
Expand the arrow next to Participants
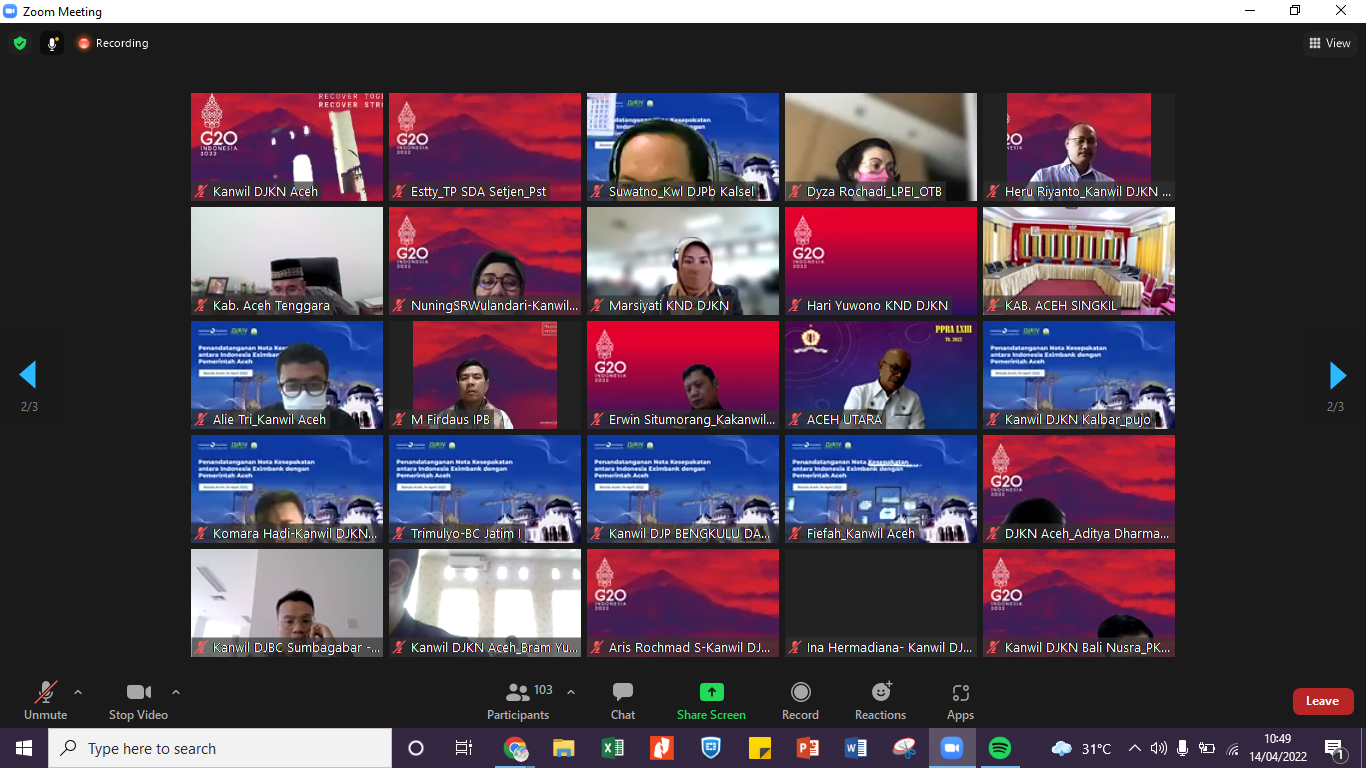(x=571, y=692)
